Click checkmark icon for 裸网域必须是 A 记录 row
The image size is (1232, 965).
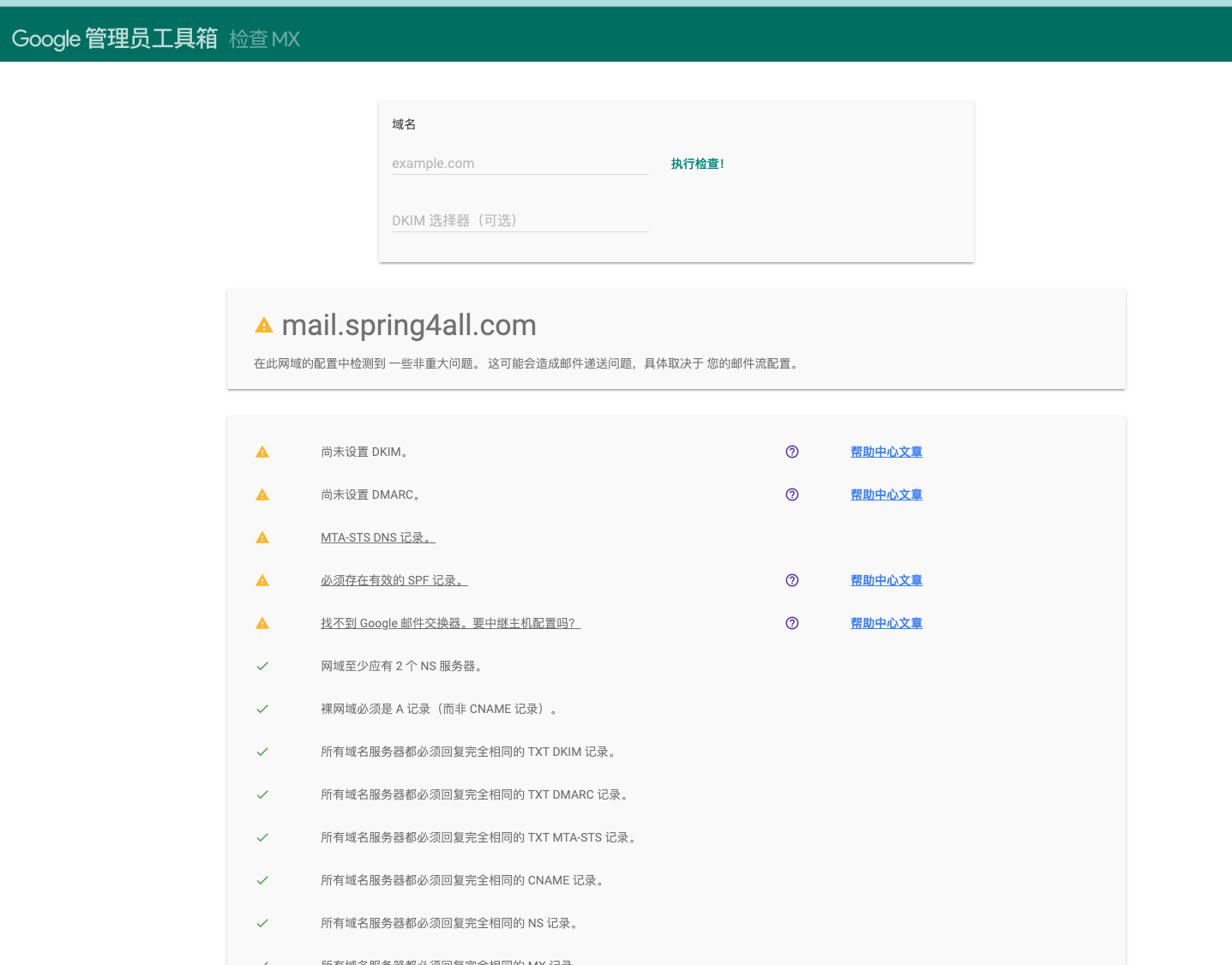(x=262, y=709)
